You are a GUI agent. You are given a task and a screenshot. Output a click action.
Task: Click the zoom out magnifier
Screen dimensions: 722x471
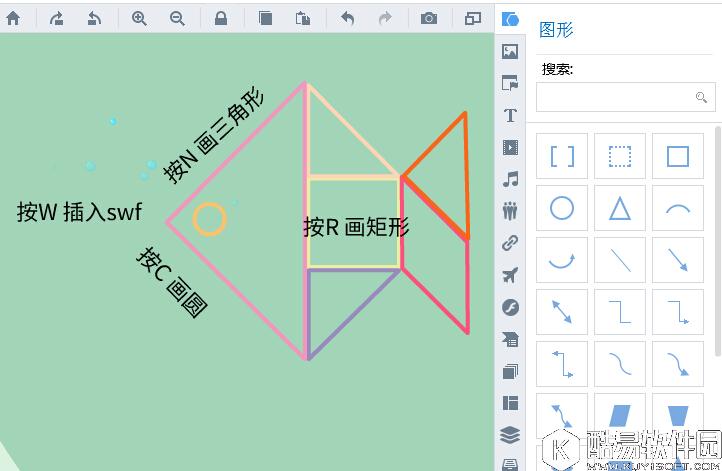point(177,18)
